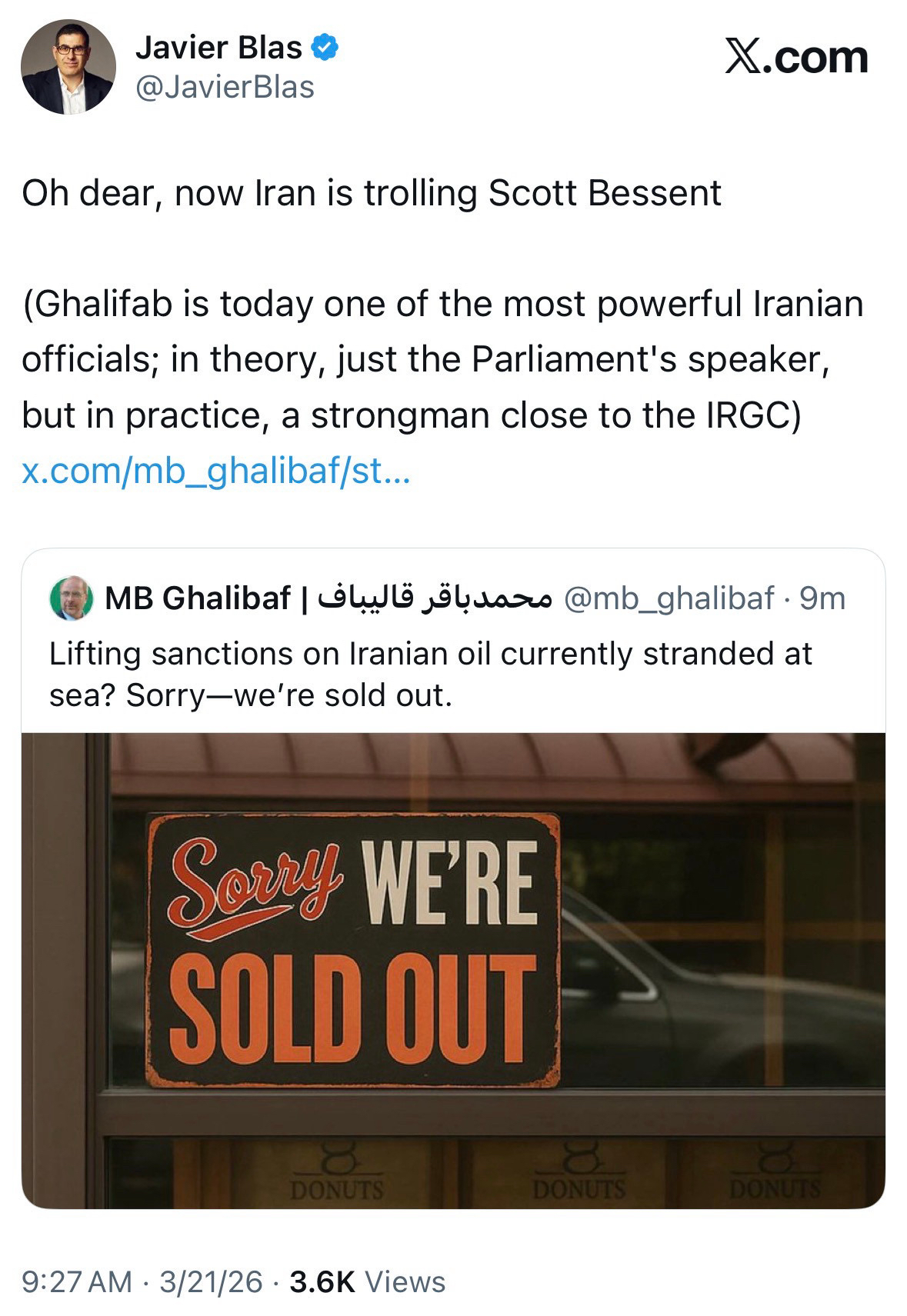907x1316 pixels.
Task: Click the parenthetical paragraph about Ghalifab
Action: [x=442, y=359]
